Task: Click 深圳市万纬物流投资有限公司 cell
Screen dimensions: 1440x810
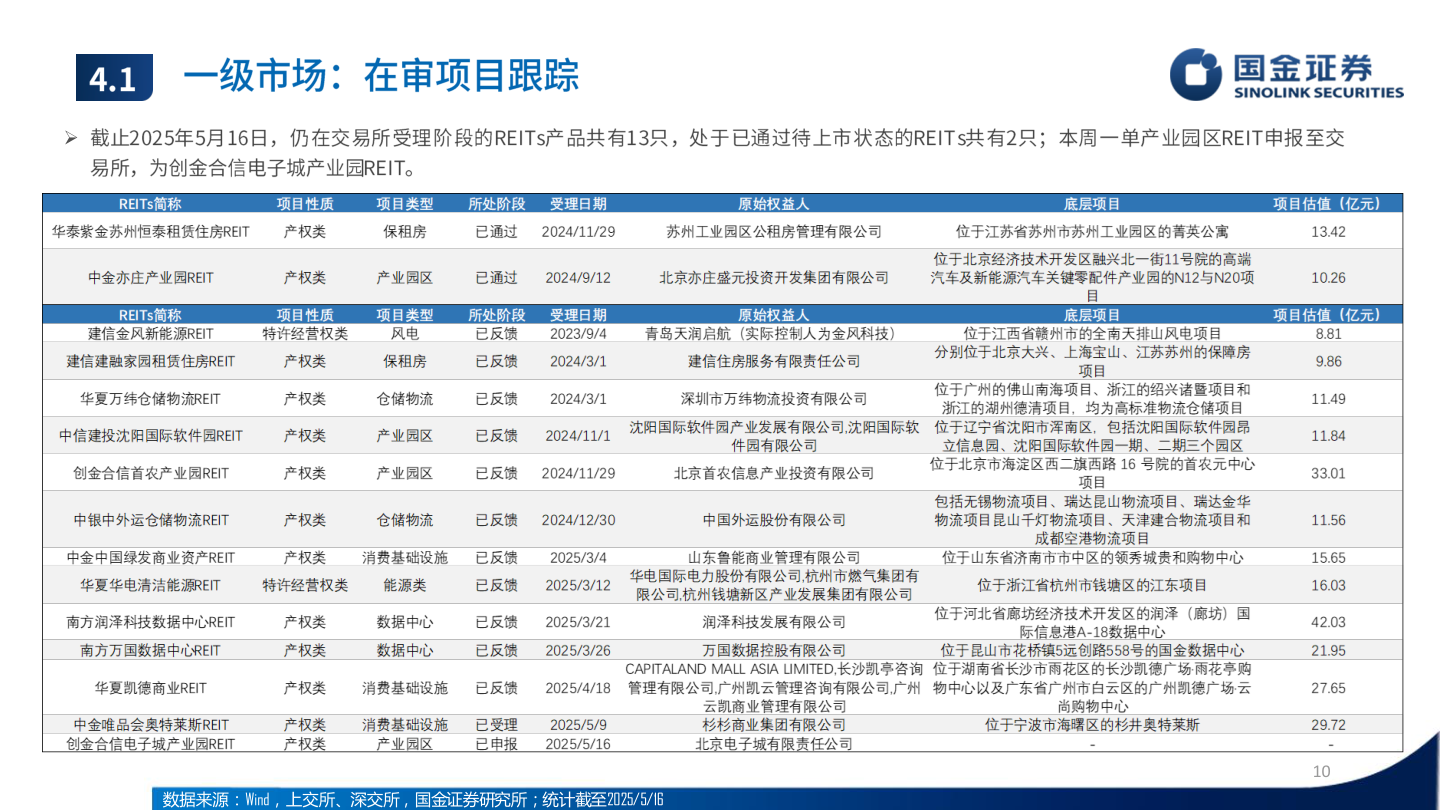Action: [x=774, y=398]
